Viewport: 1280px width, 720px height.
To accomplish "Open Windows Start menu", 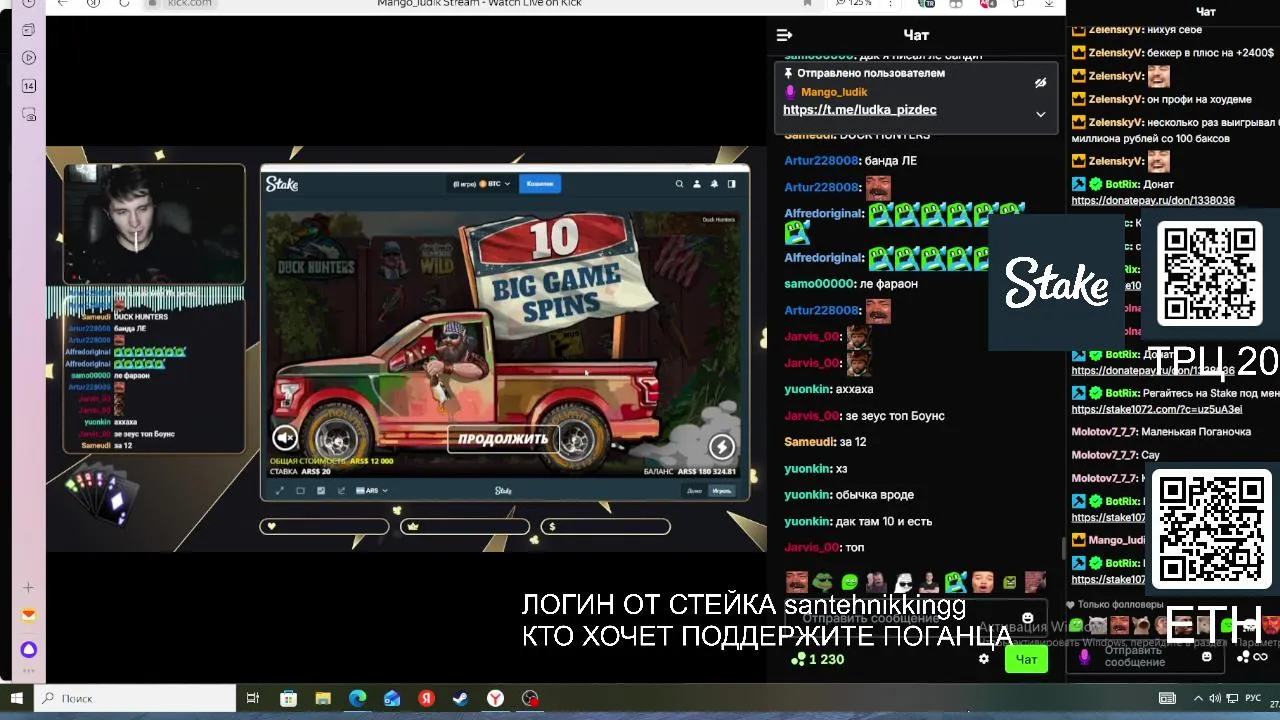I will click(x=16, y=698).
